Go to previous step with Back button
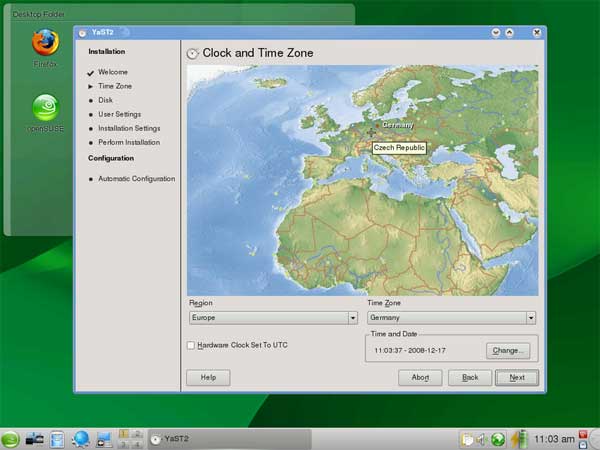Screen dimensions: 600x450 coord(469,378)
